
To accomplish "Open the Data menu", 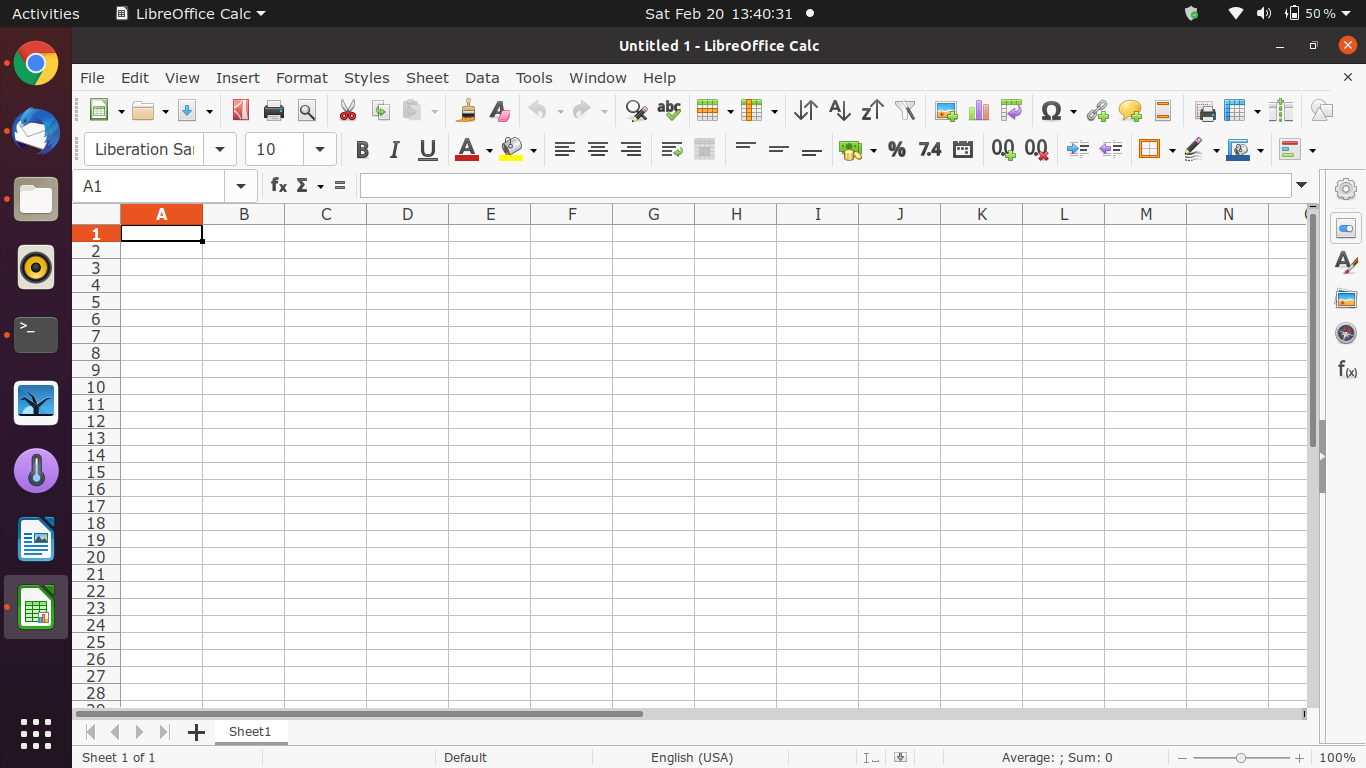I will (x=482, y=78).
